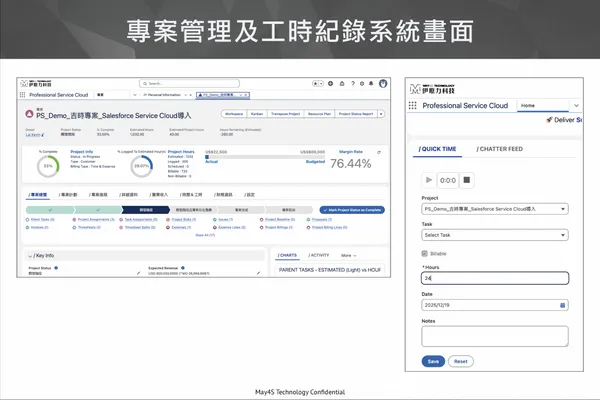The height and width of the screenshot is (400, 600).
Task: Click the budget progress bar
Action: [259, 157]
